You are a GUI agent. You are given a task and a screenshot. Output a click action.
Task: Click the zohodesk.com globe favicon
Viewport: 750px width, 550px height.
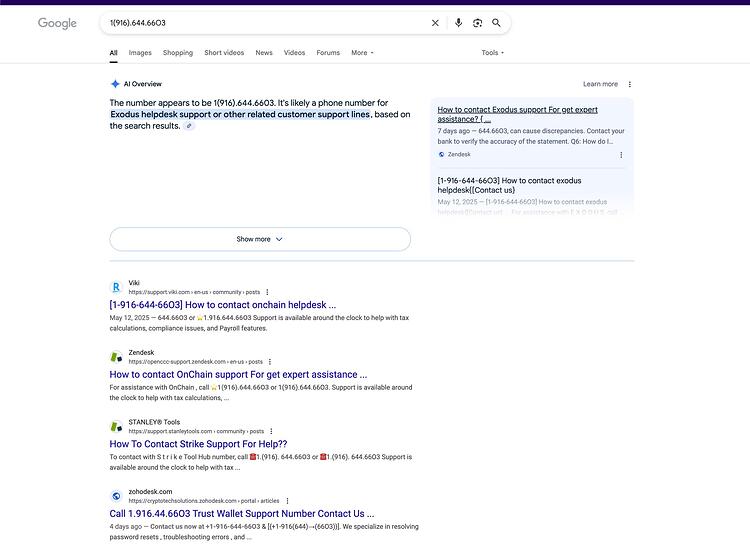pos(116,496)
